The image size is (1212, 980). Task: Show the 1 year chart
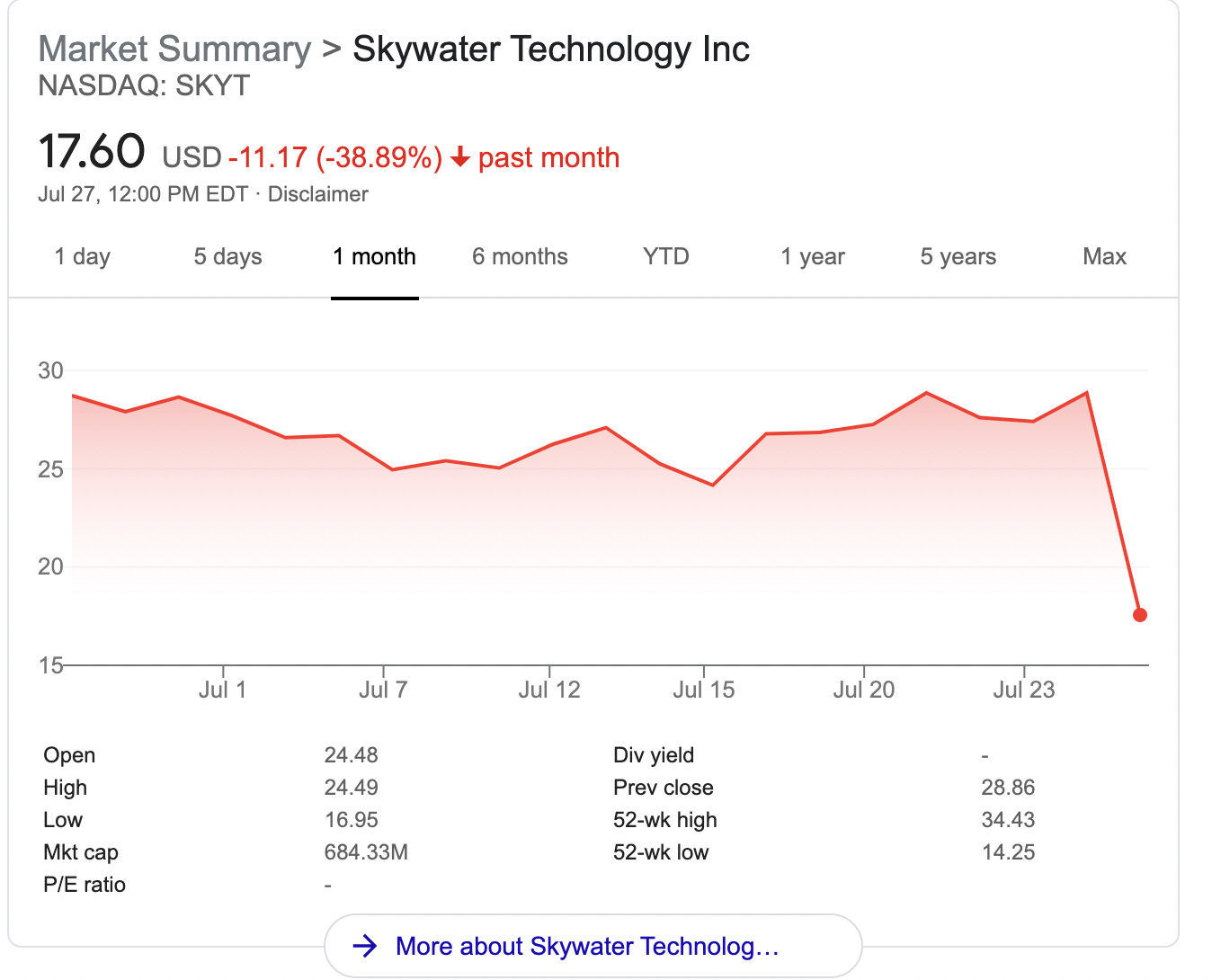click(x=812, y=257)
